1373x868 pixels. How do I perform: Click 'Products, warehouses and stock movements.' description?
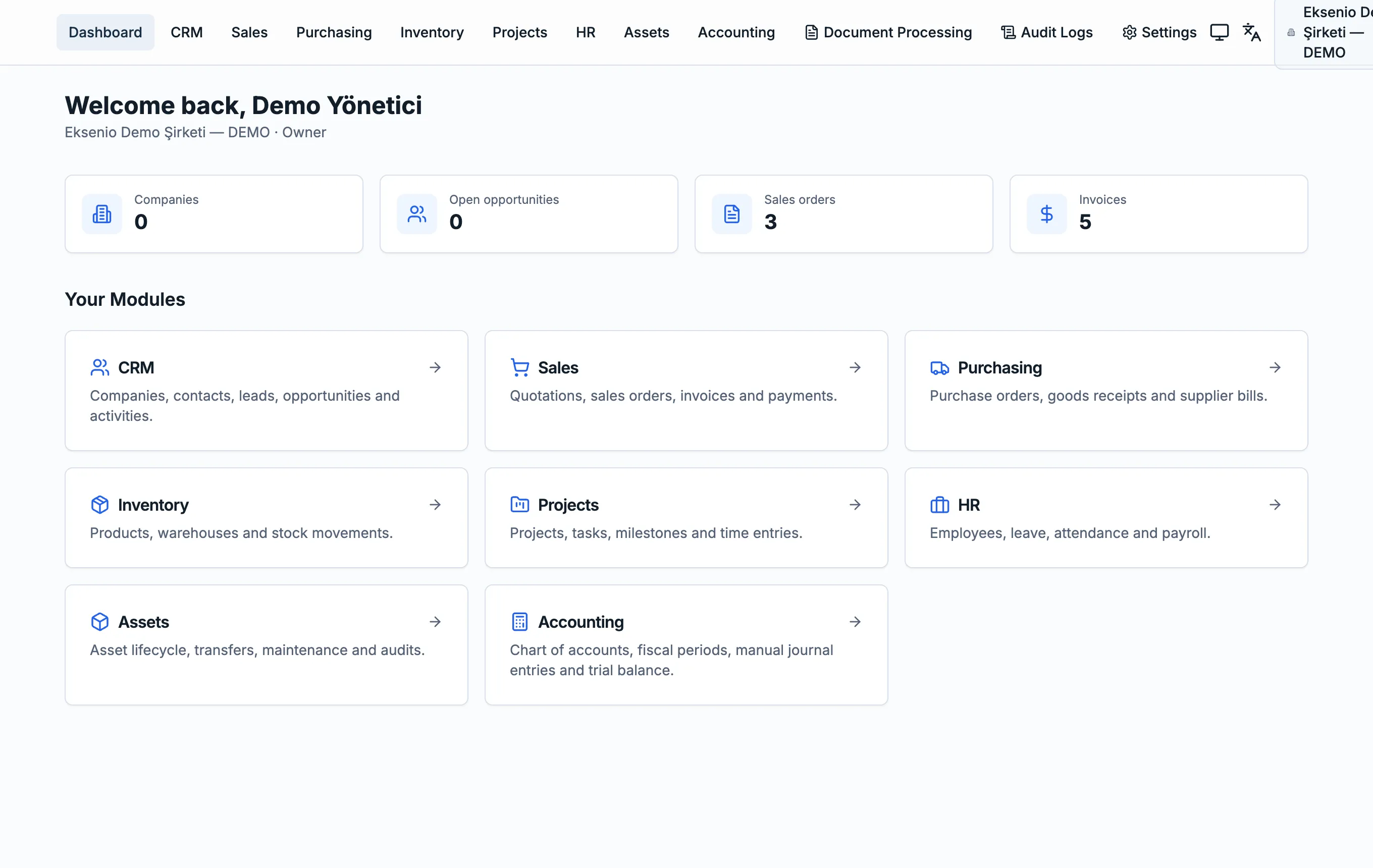[x=241, y=533]
